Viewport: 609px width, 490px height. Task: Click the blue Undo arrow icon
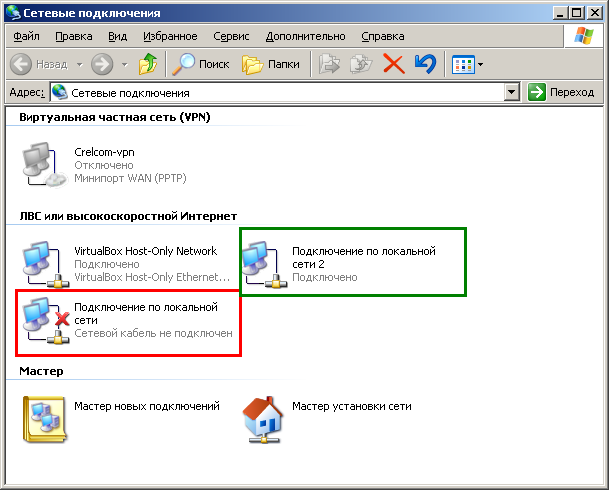click(x=425, y=64)
